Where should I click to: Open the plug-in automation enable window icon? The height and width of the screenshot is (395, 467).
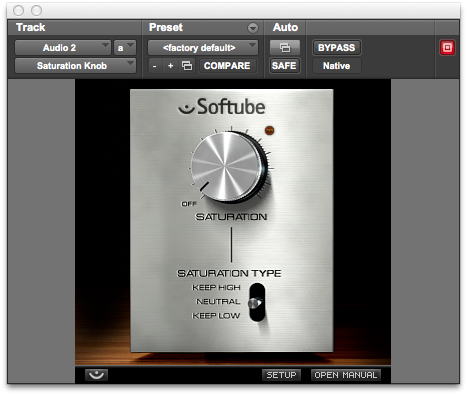(x=285, y=48)
